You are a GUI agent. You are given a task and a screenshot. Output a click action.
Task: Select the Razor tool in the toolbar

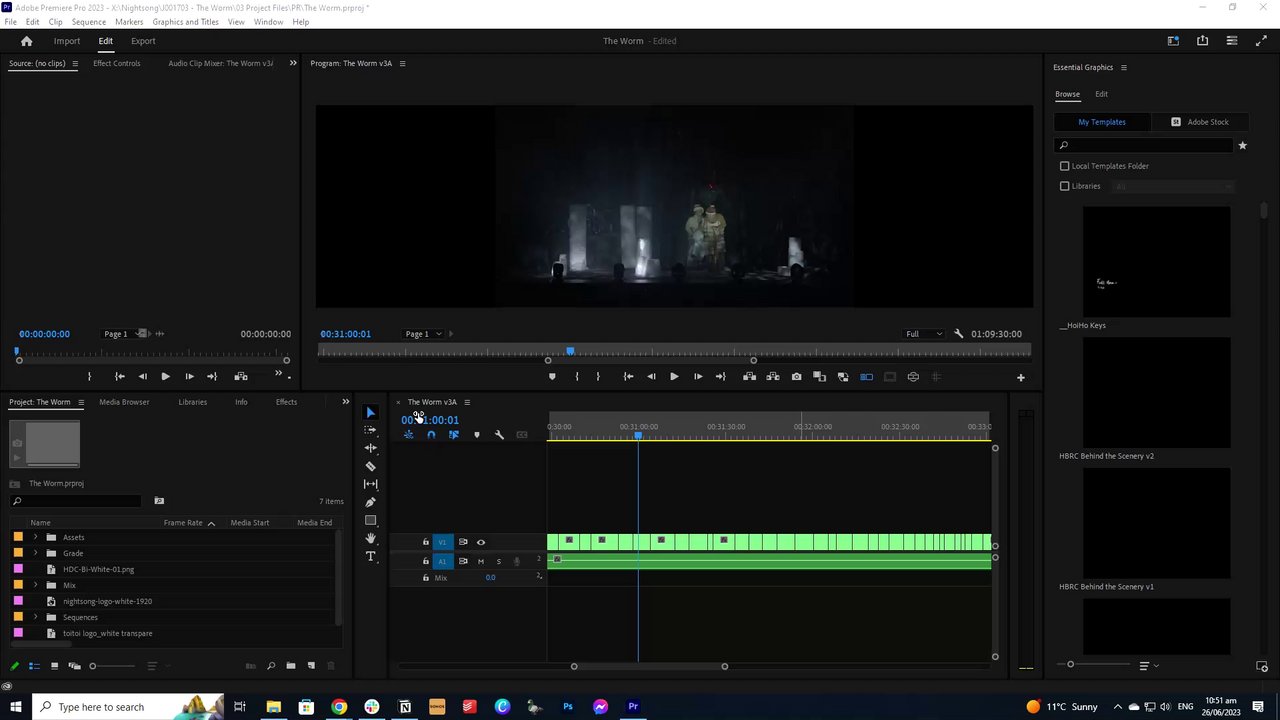[370, 466]
